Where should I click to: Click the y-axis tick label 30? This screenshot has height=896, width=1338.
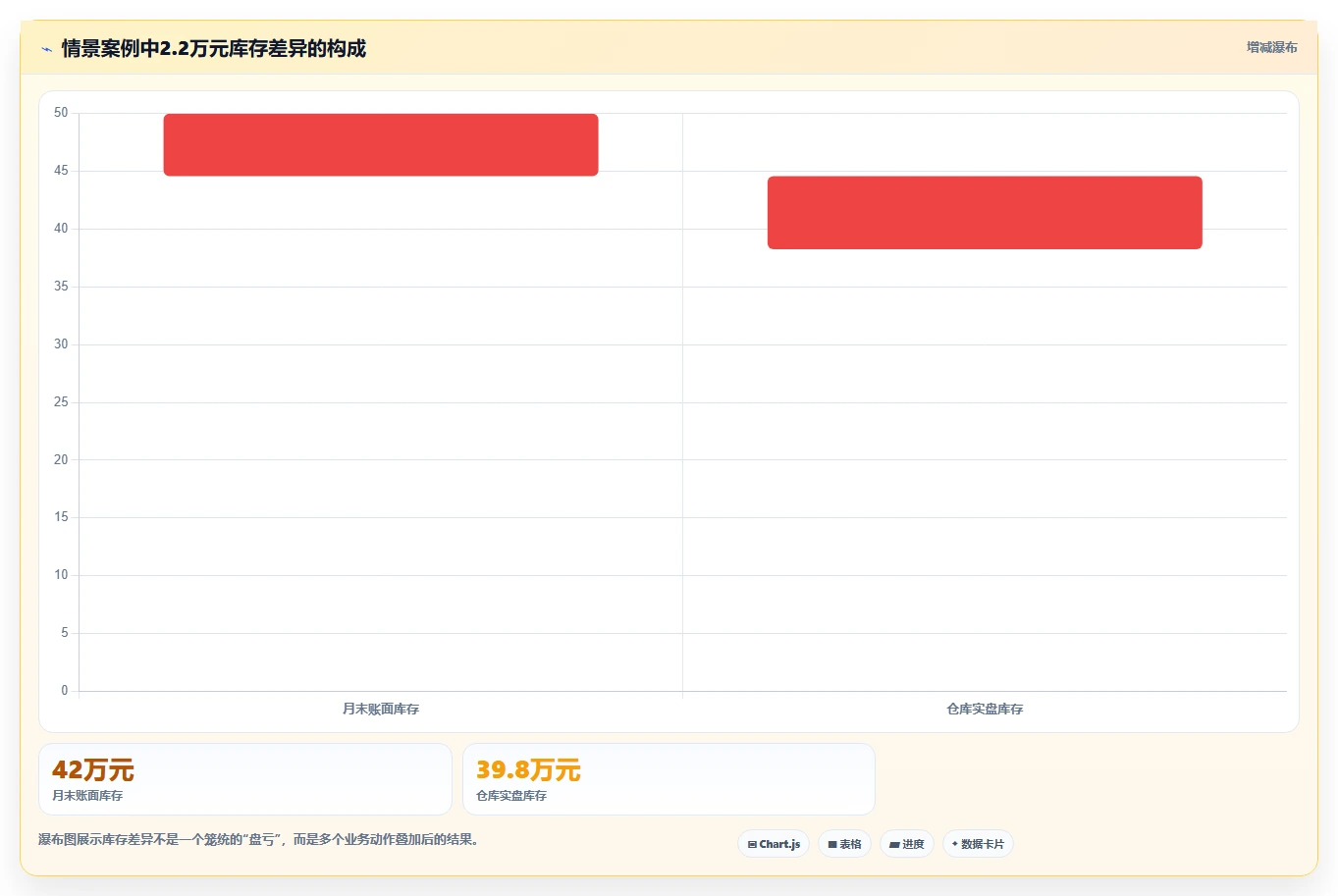point(61,344)
